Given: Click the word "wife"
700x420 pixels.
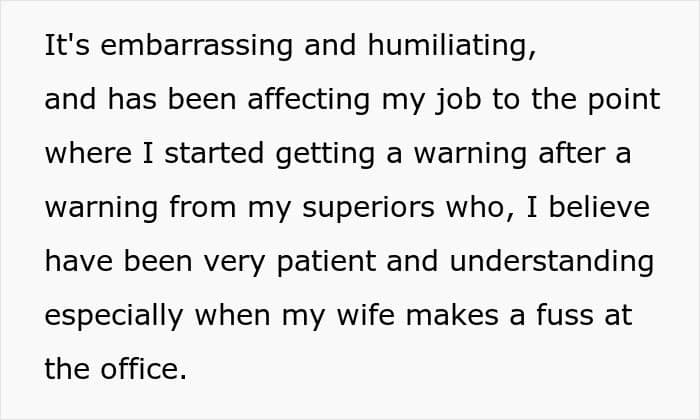Looking at the screenshot, I should point(366,315).
